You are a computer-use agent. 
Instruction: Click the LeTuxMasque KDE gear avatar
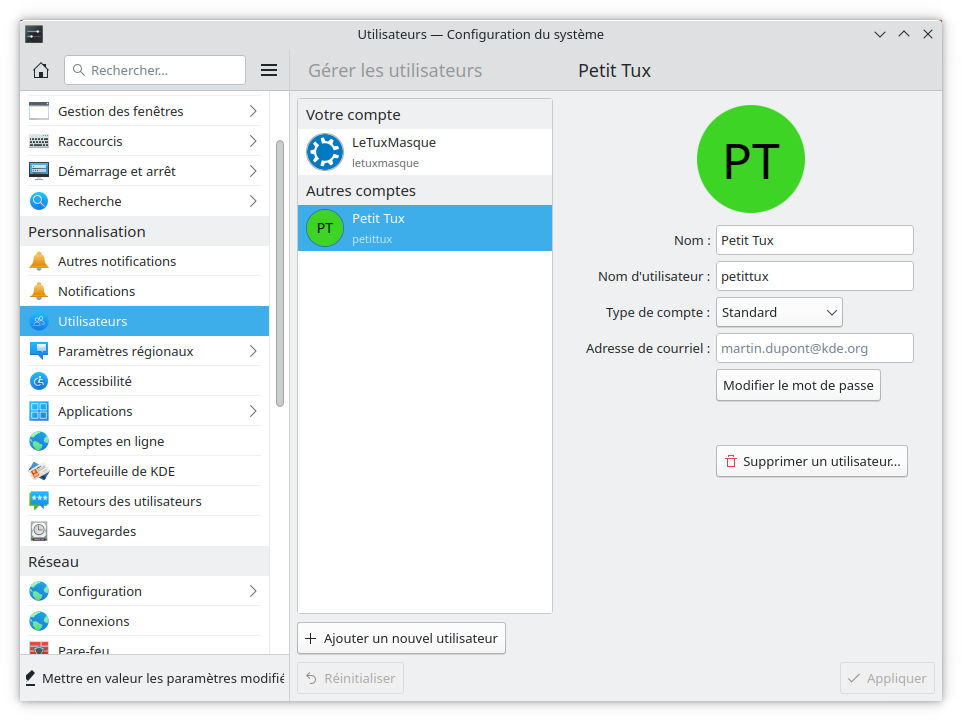tap(325, 152)
